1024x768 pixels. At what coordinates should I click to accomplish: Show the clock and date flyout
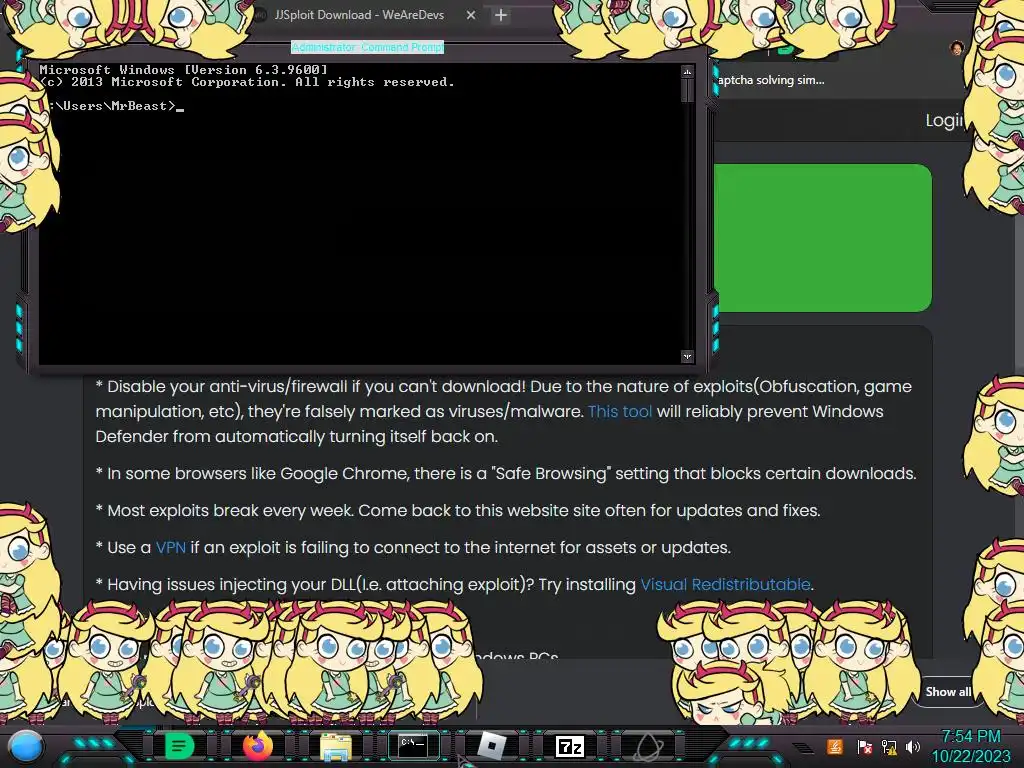[x=971, y=746]
